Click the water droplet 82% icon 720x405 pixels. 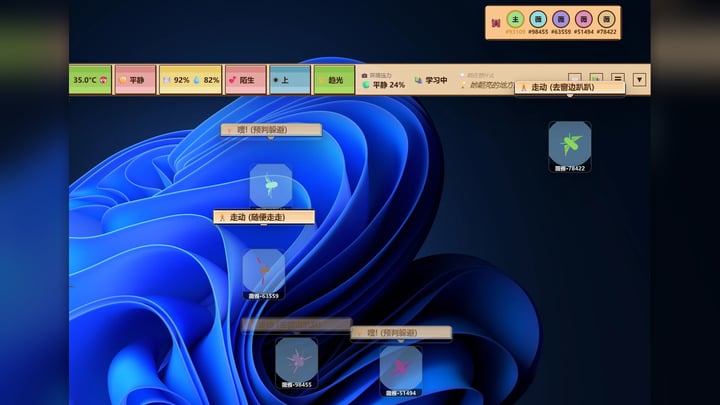(197, 80)
